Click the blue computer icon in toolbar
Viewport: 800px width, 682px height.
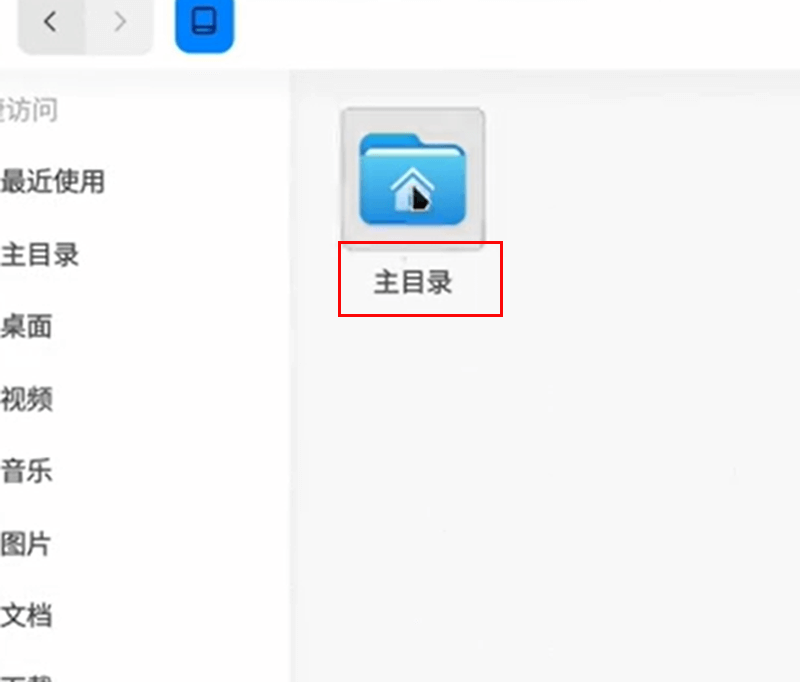[x=204, y=22]
